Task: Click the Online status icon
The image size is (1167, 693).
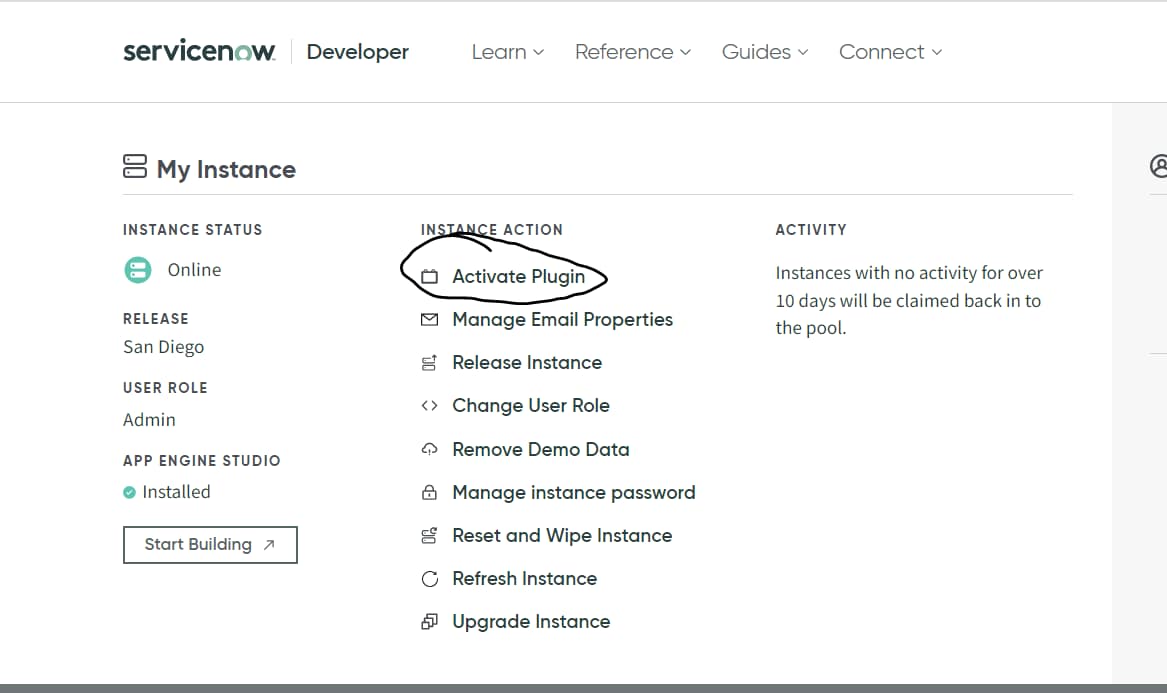Action: 138,269
